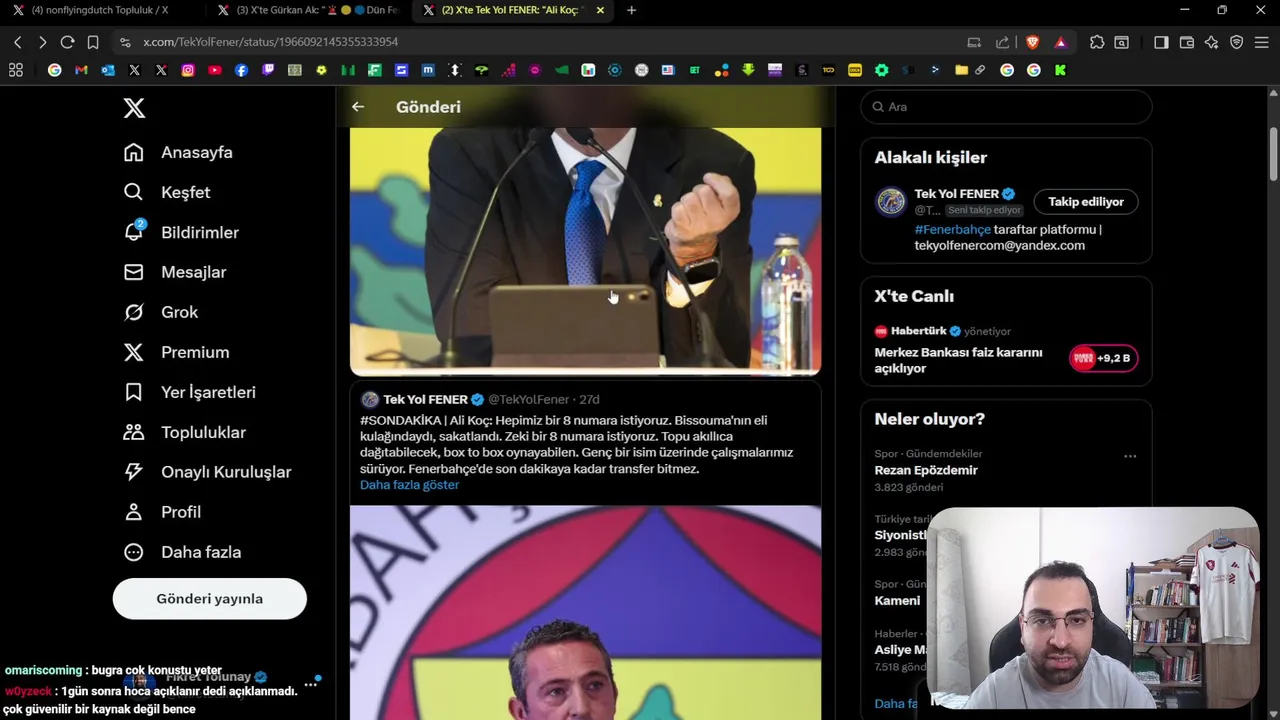Image resolution: width=1280 pixels, height=720 pixels.
Task: Open Twitch bookmark
Action: pos(268,70)
